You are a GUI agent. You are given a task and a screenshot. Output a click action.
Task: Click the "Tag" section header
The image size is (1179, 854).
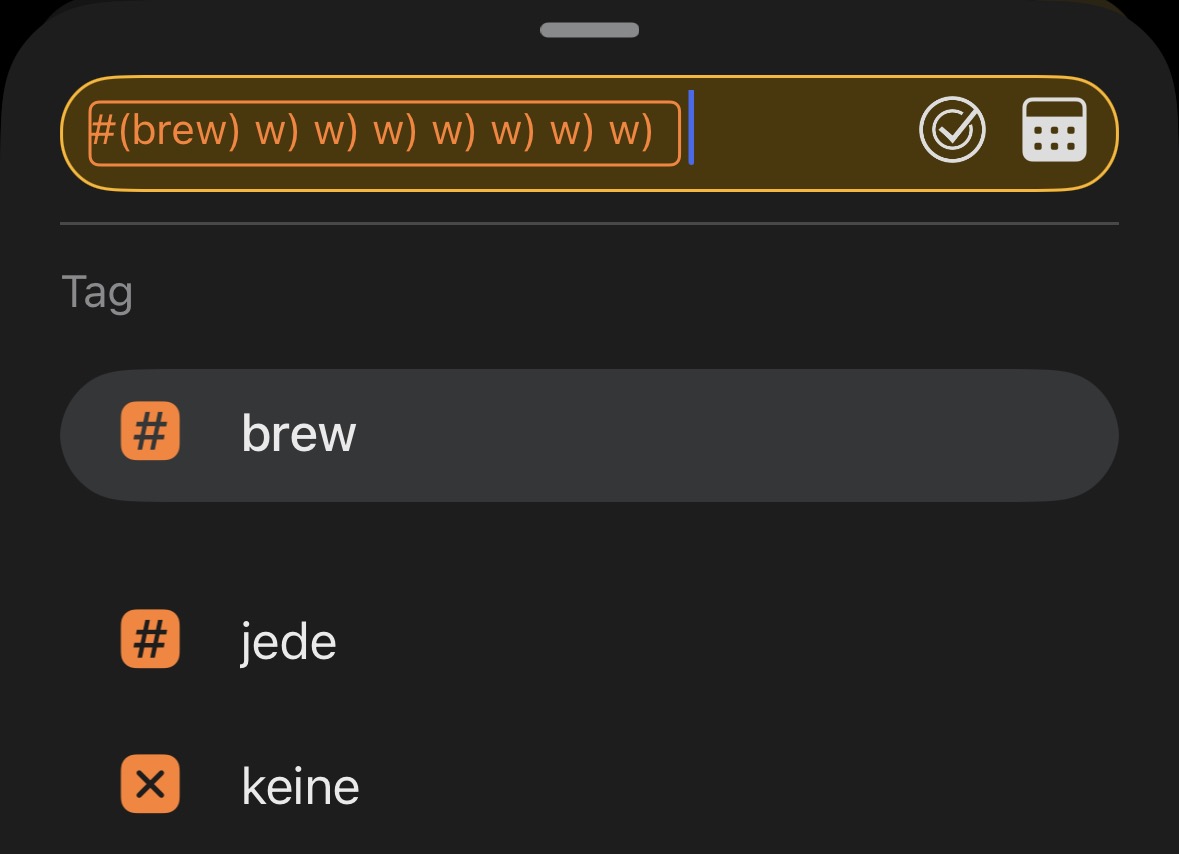pos(97,292)
